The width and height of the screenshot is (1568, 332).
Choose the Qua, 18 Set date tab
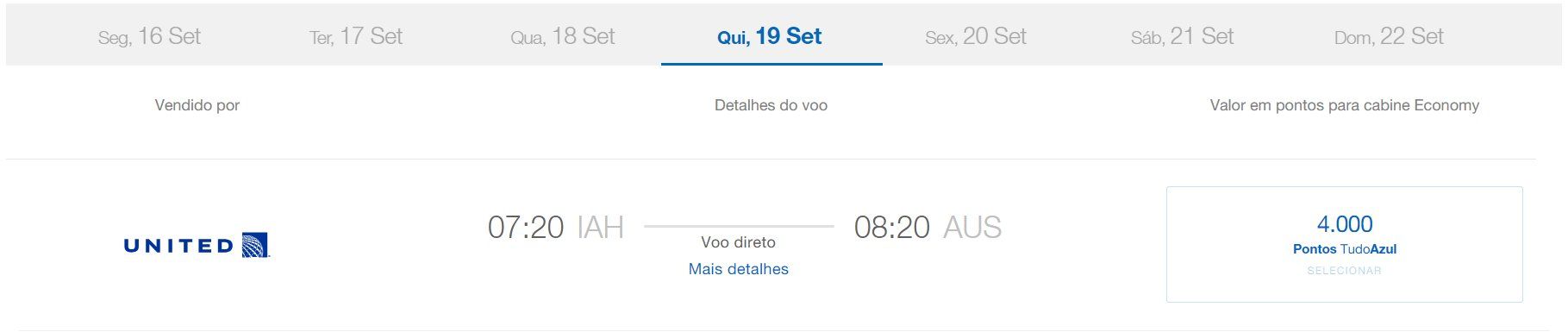pyautogui.click(x=563, y=36)
